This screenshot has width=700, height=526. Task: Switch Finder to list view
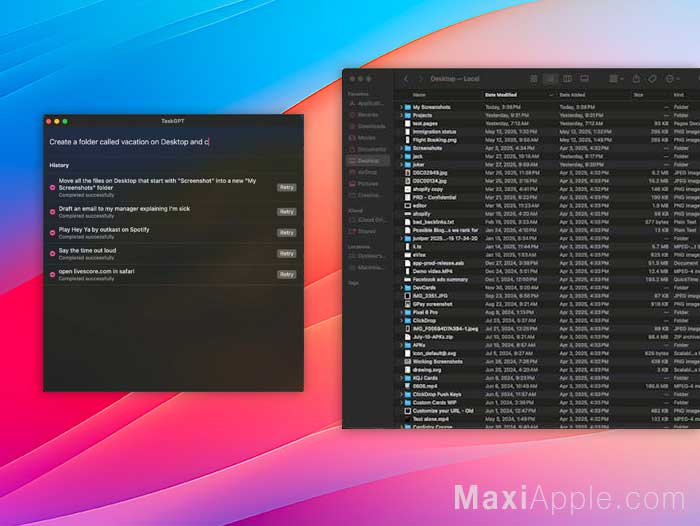pos(550,79)
